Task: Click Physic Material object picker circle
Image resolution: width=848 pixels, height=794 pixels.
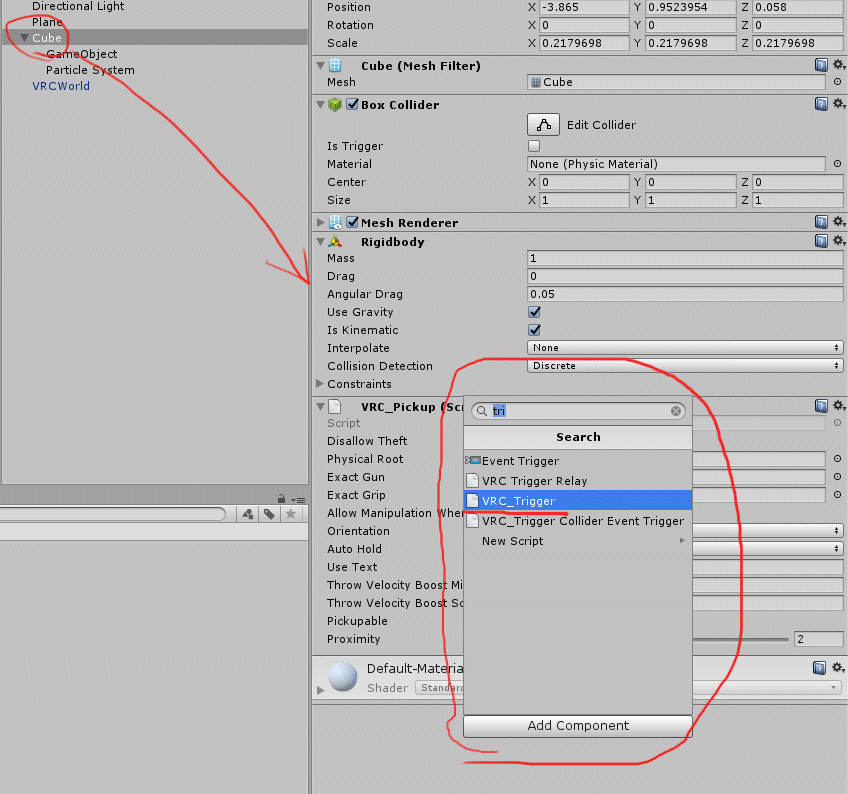Action: [837, 163]
